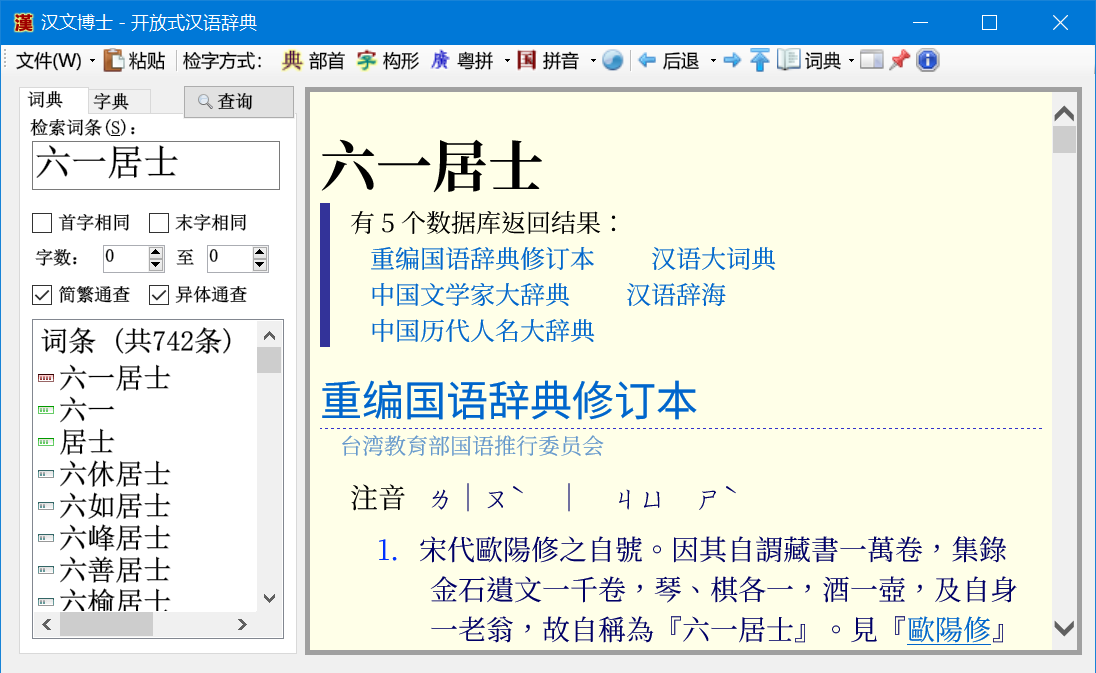Select 六一居士 in the entry list
Screen dimensions: 1096x673
point(115,379)
